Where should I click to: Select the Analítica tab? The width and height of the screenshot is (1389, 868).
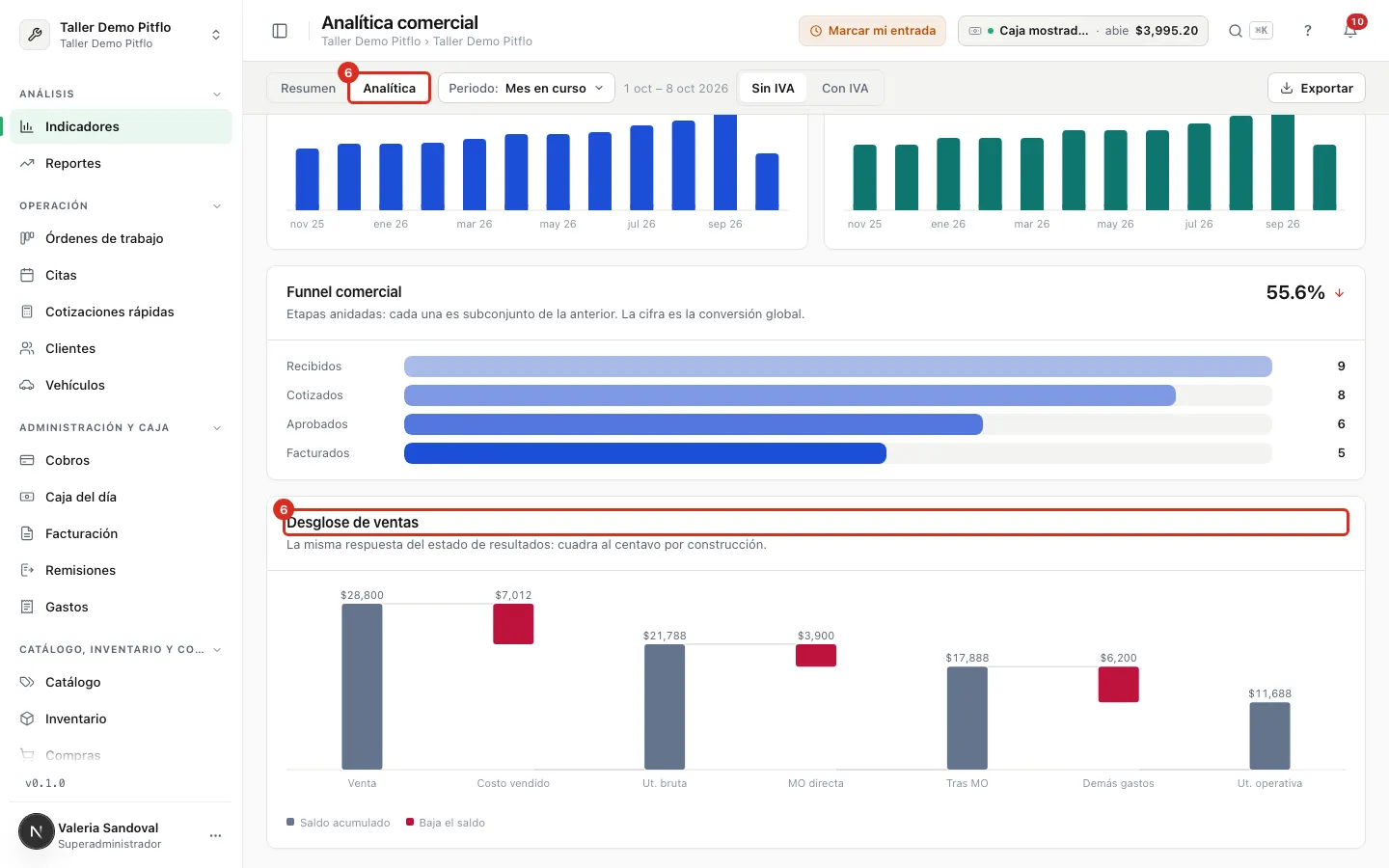(389, 88)
